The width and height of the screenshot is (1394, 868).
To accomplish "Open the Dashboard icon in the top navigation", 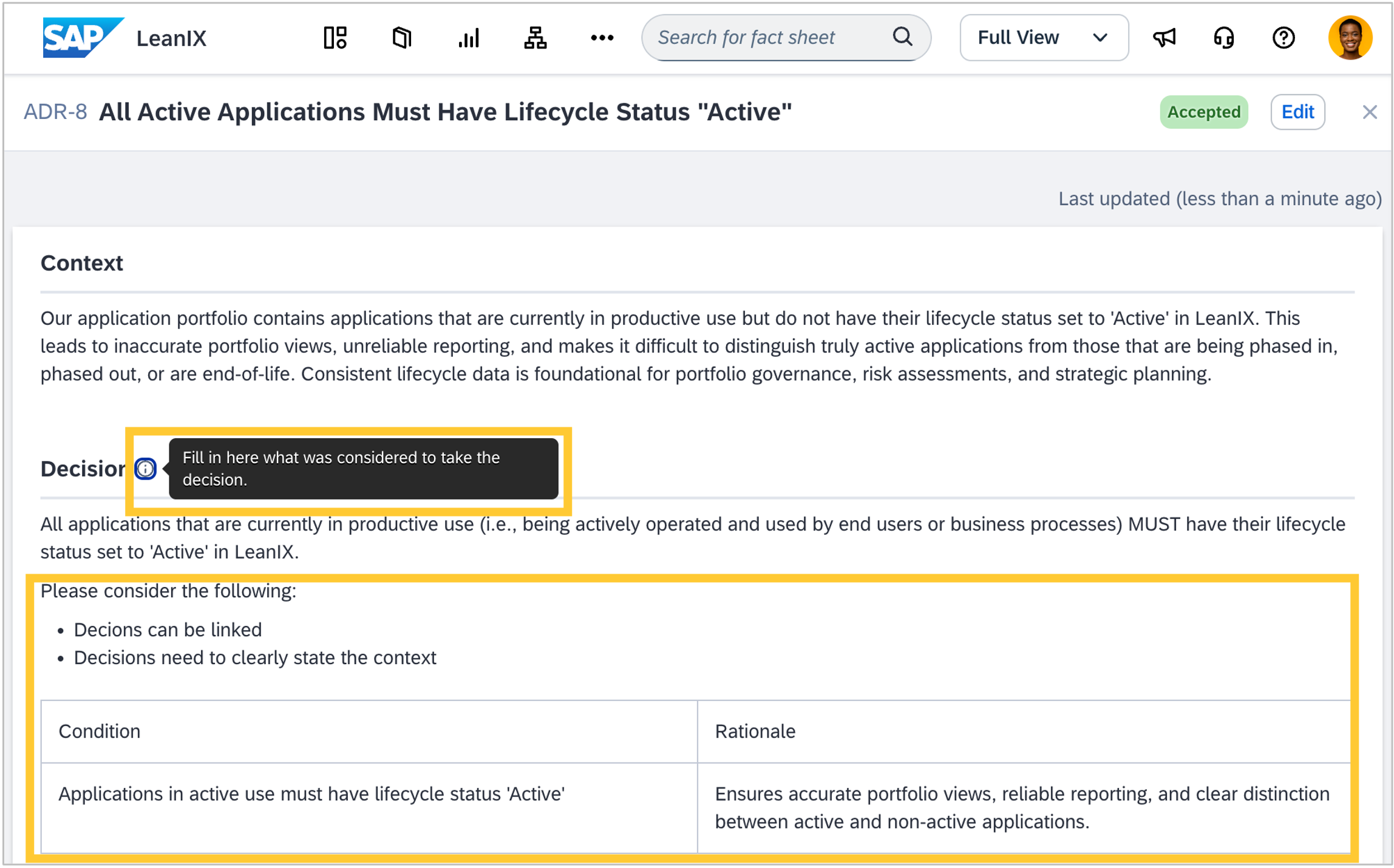I will [335, 38].
